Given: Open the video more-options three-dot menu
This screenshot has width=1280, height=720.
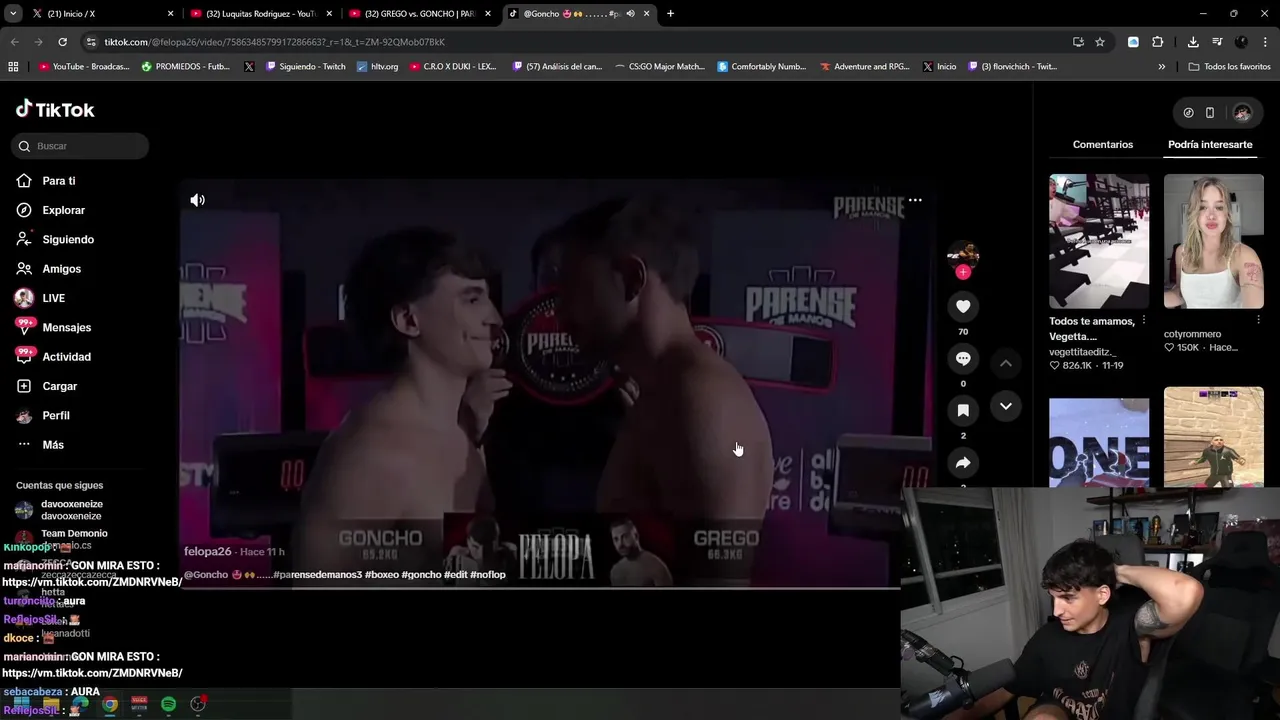Looking at the screenshot, I should (915, 200).
